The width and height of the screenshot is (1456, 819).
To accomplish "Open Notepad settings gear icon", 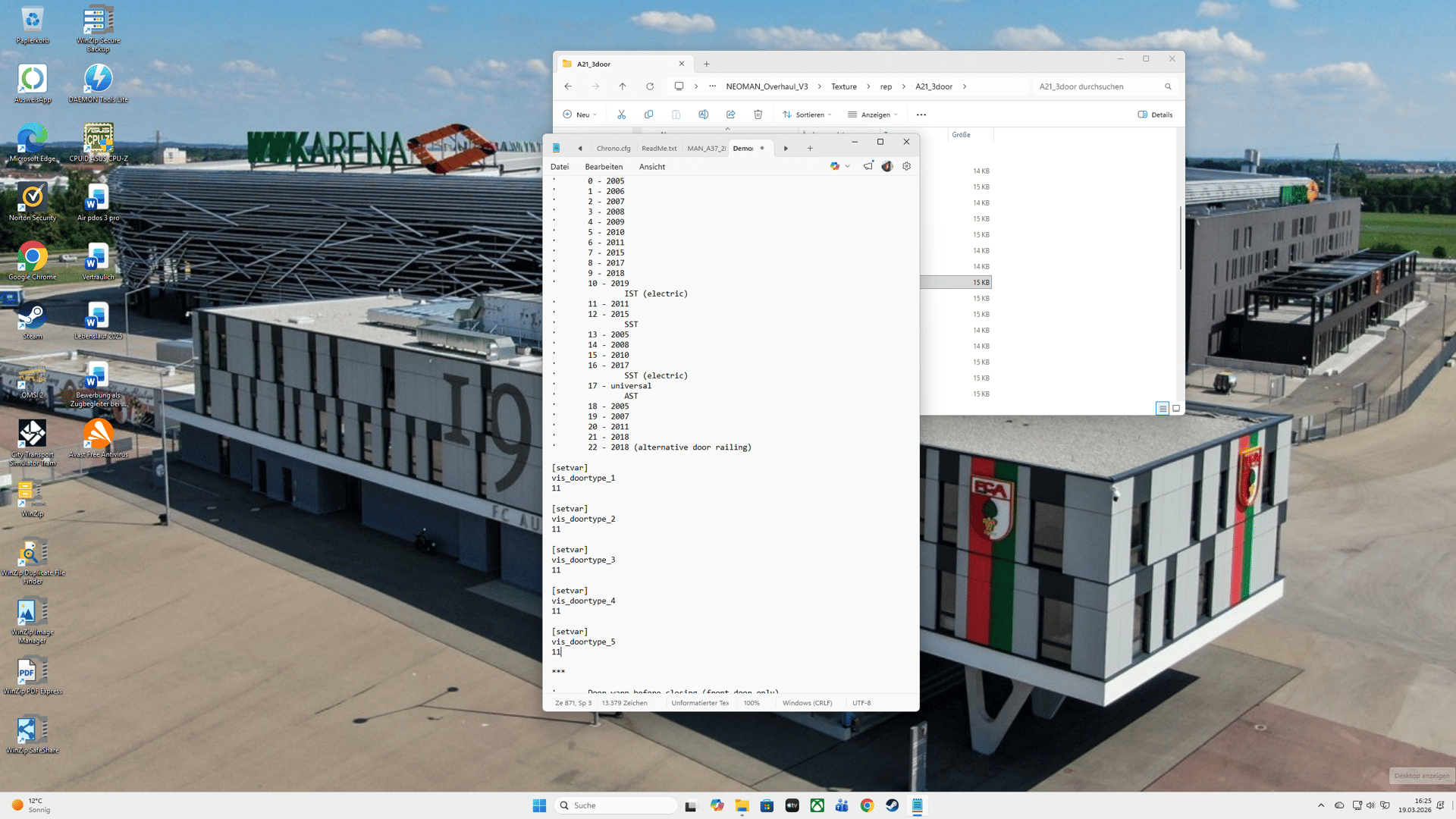I will pyautogui.click(x=906, y=166).
